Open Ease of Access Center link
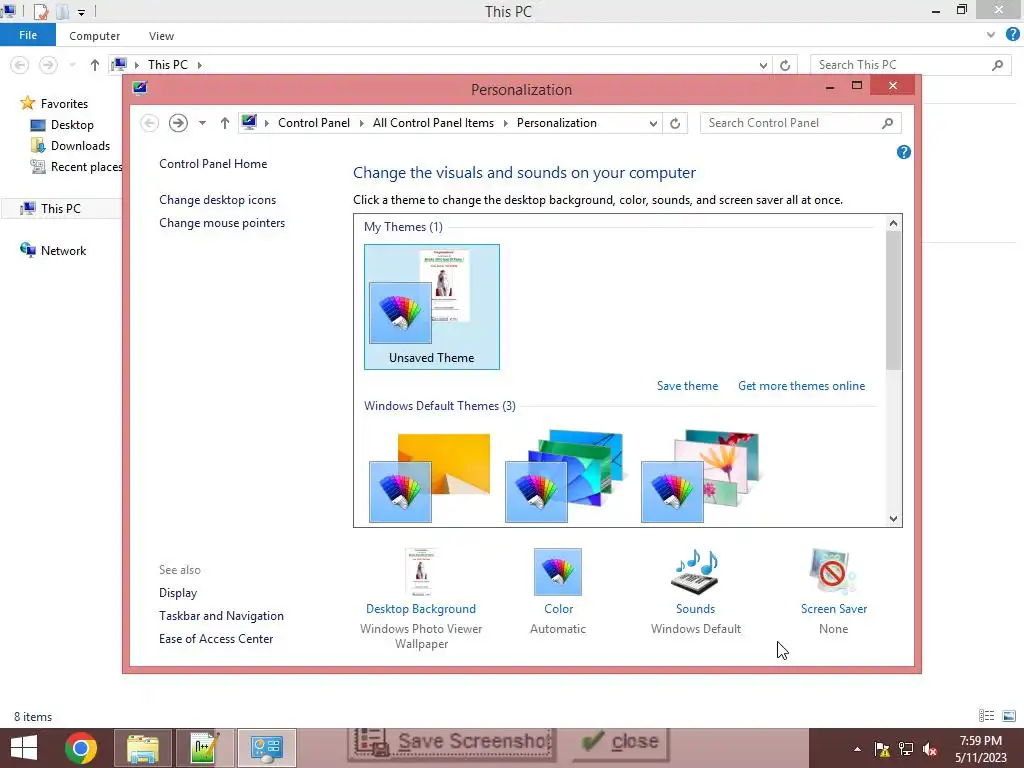1024x768 pixels. (216, 639)
